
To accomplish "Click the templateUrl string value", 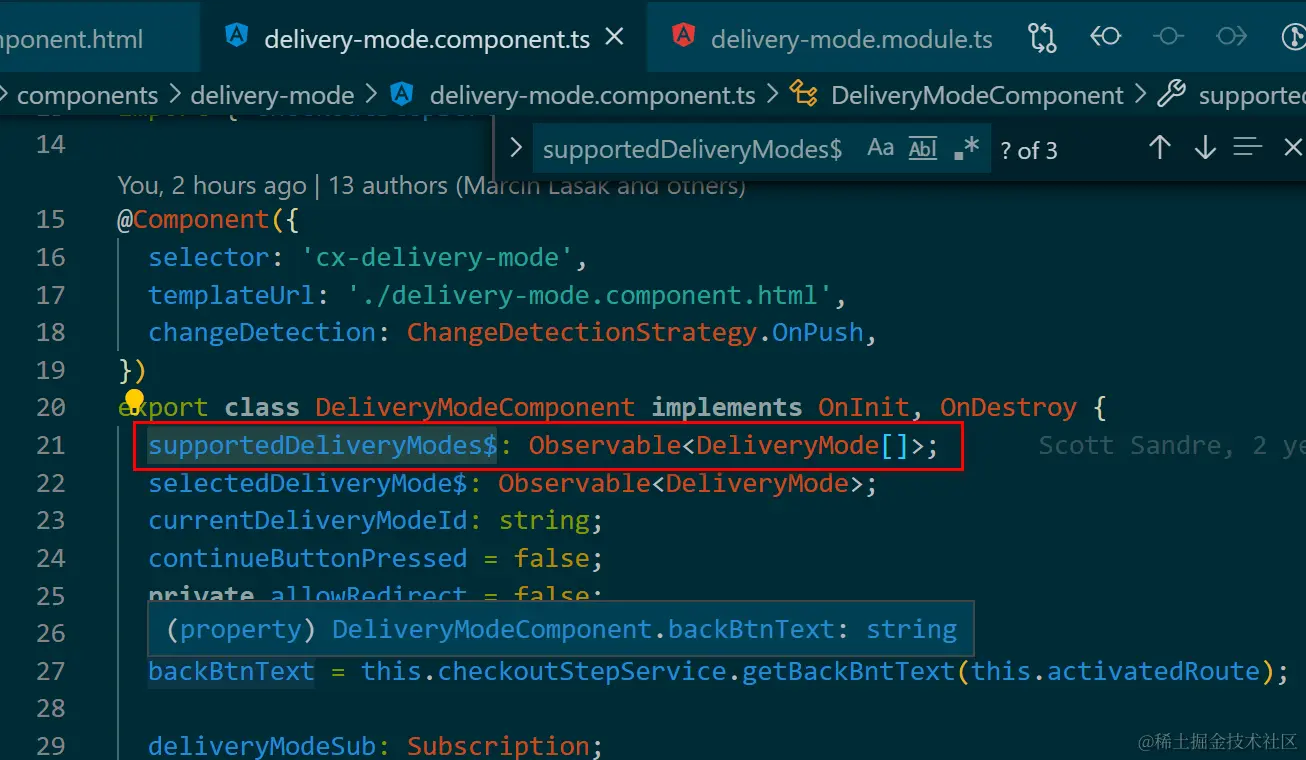I will (x=590, y=295).
